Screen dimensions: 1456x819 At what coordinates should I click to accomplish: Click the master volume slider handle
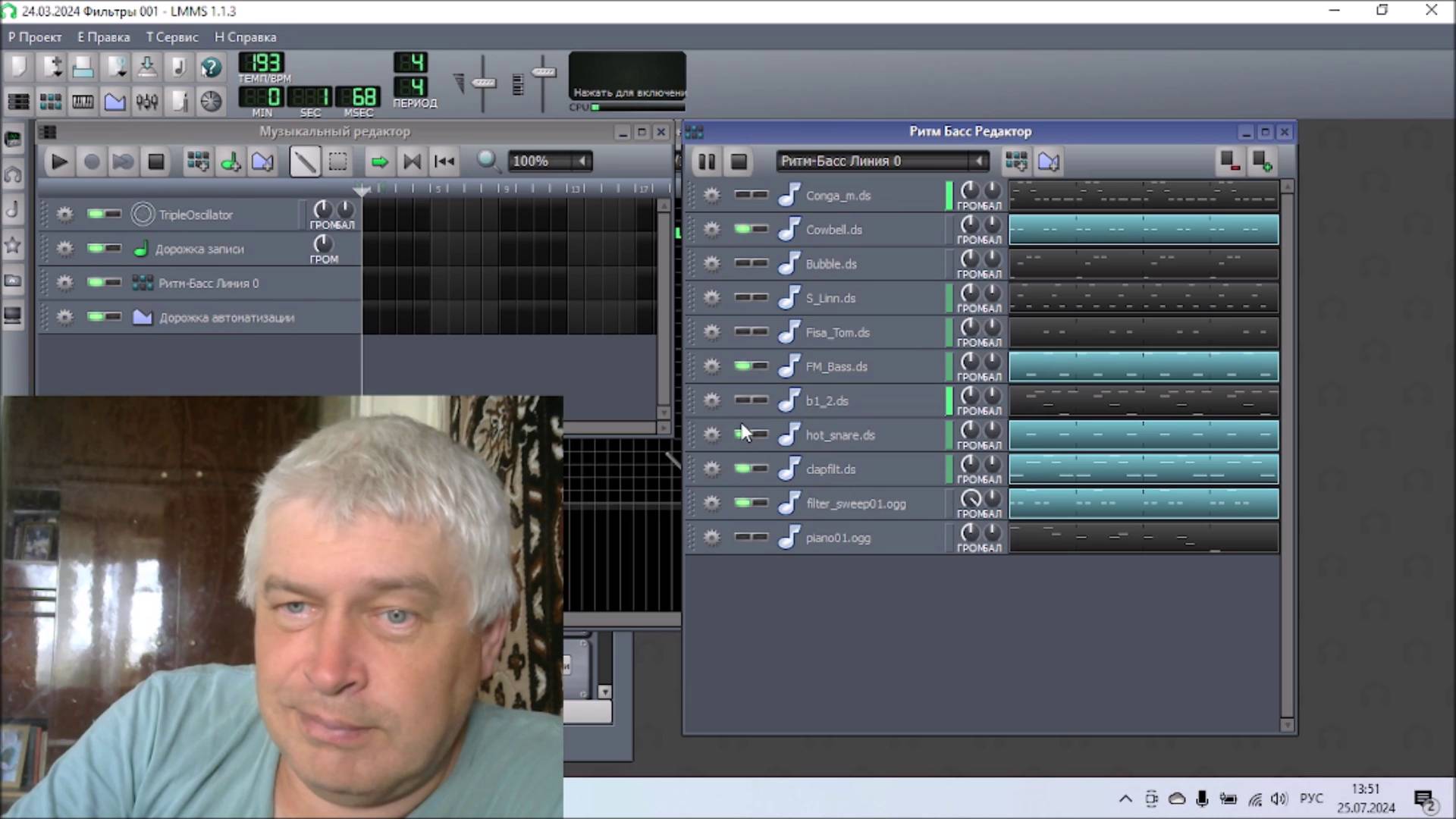[x=483, y=83]
